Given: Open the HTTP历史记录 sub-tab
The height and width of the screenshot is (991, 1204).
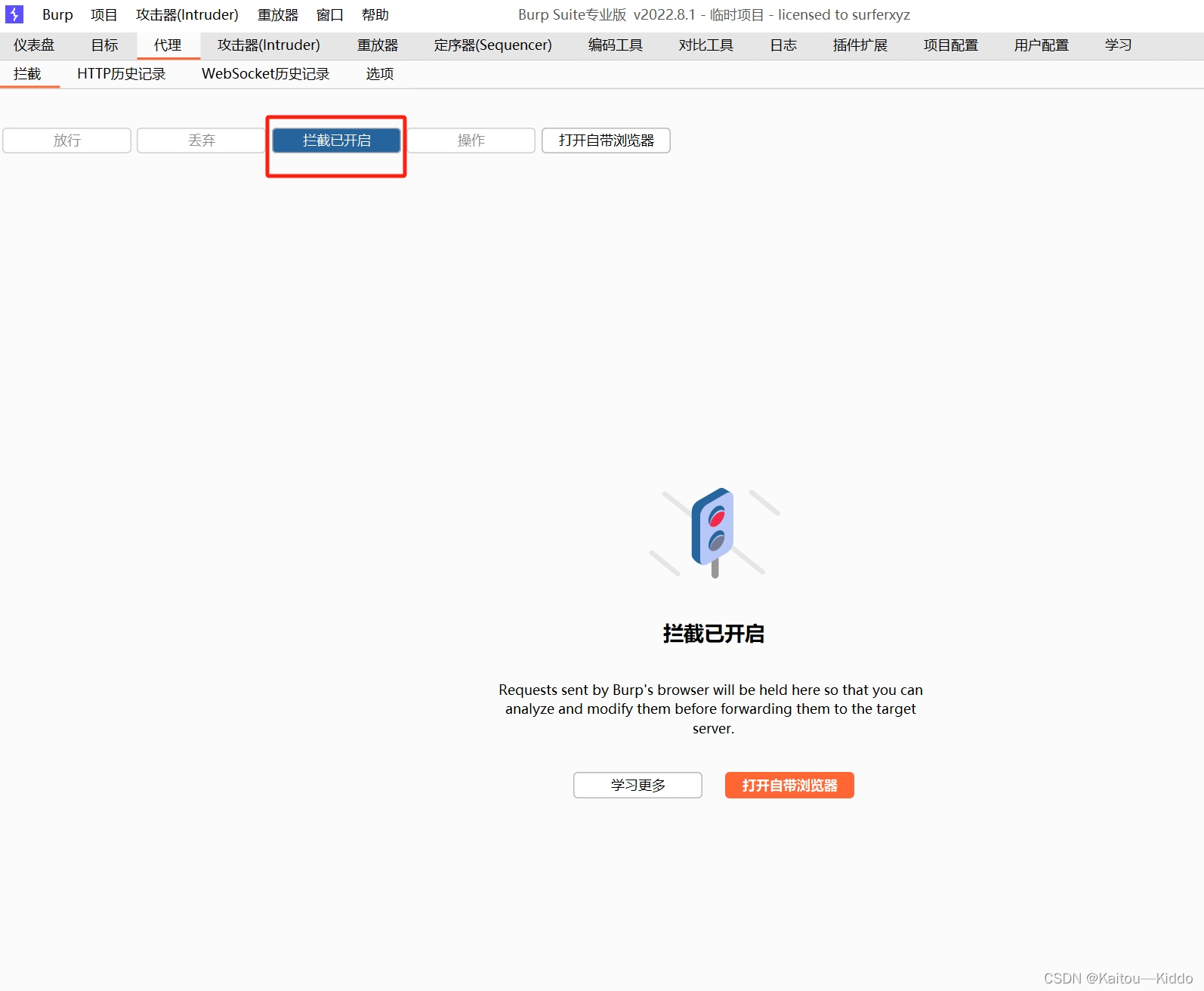Looking at the screenshot, I should click(122, 74).
